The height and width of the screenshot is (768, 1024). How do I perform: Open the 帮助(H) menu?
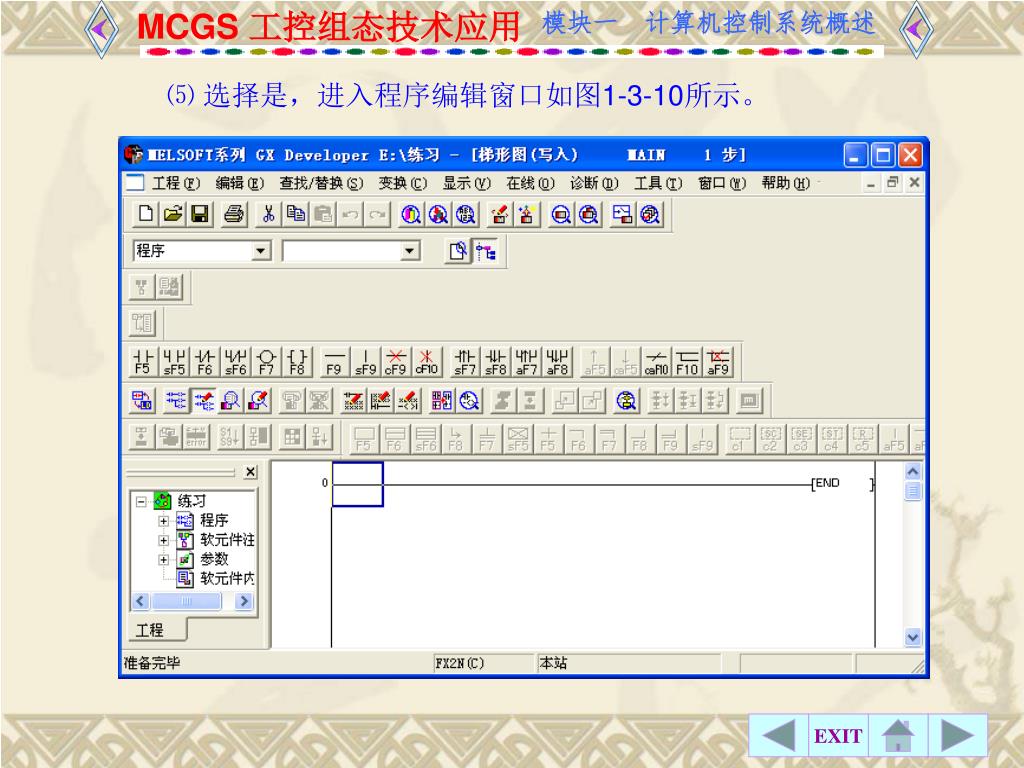(x=786, y=184)
